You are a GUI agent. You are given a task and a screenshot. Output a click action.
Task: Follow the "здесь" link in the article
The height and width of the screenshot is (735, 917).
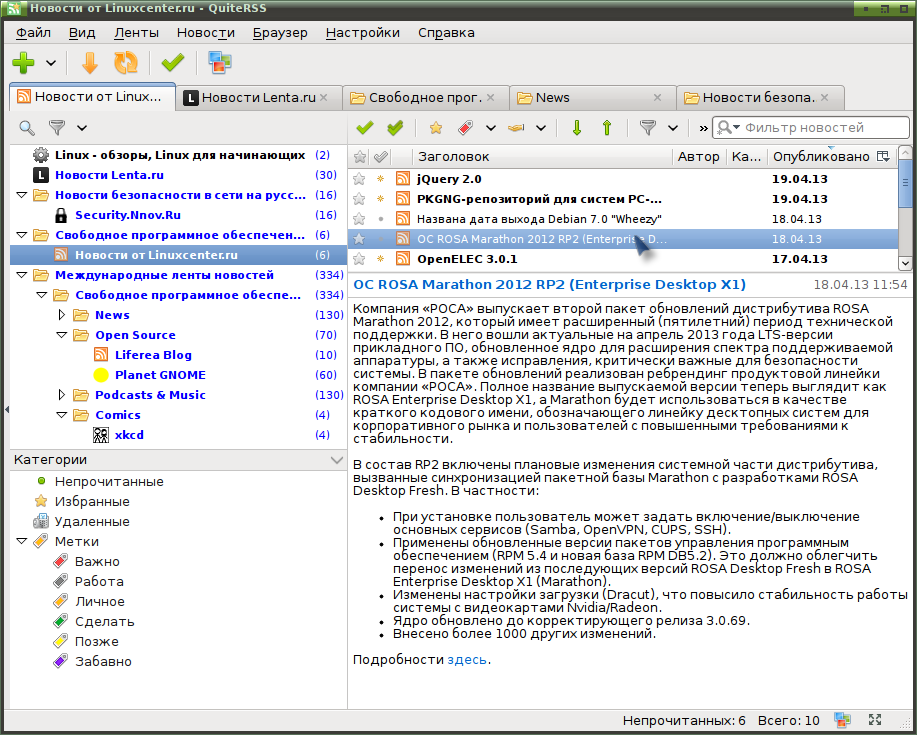tap(467, 660)
